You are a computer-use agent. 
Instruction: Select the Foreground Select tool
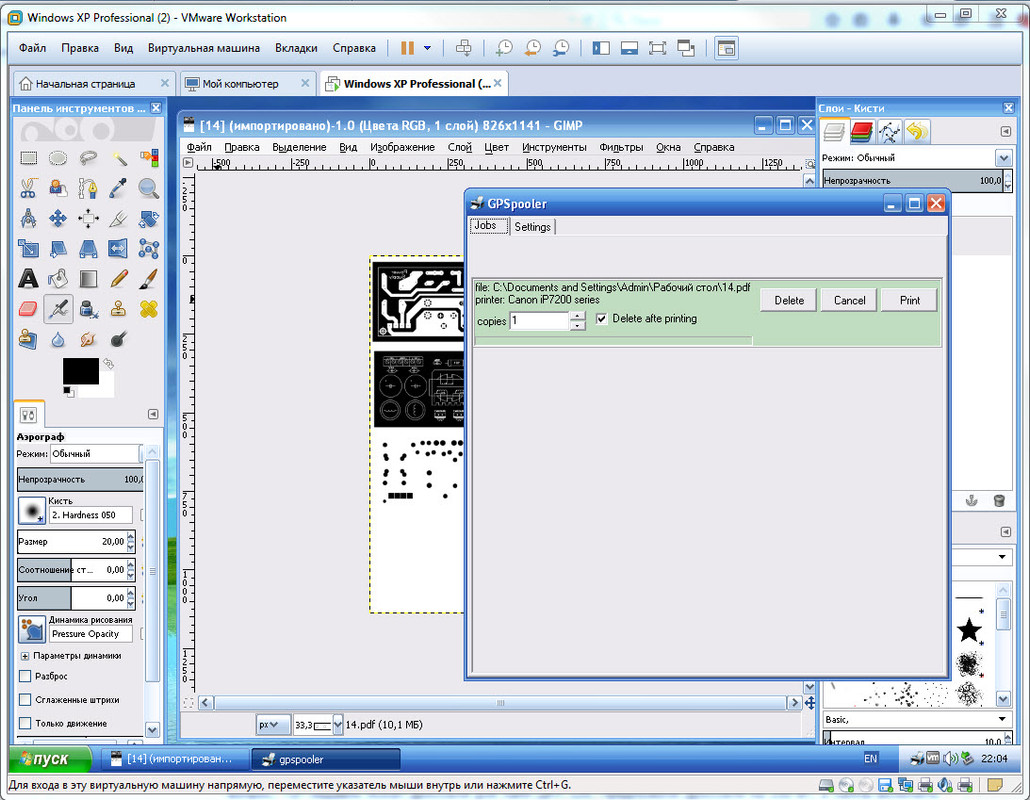[x=58, y=189]
